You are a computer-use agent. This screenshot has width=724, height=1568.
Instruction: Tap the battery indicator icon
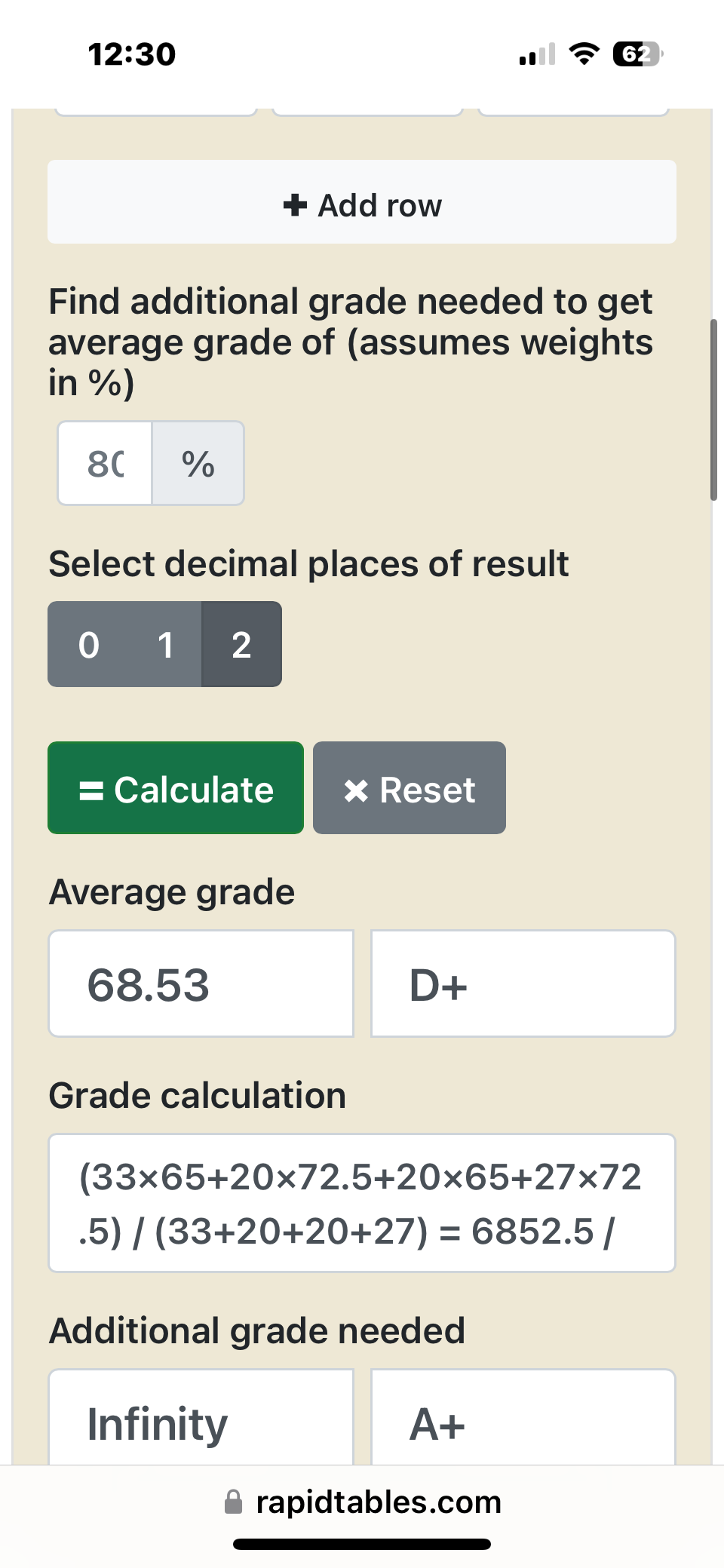coord(638,54)
